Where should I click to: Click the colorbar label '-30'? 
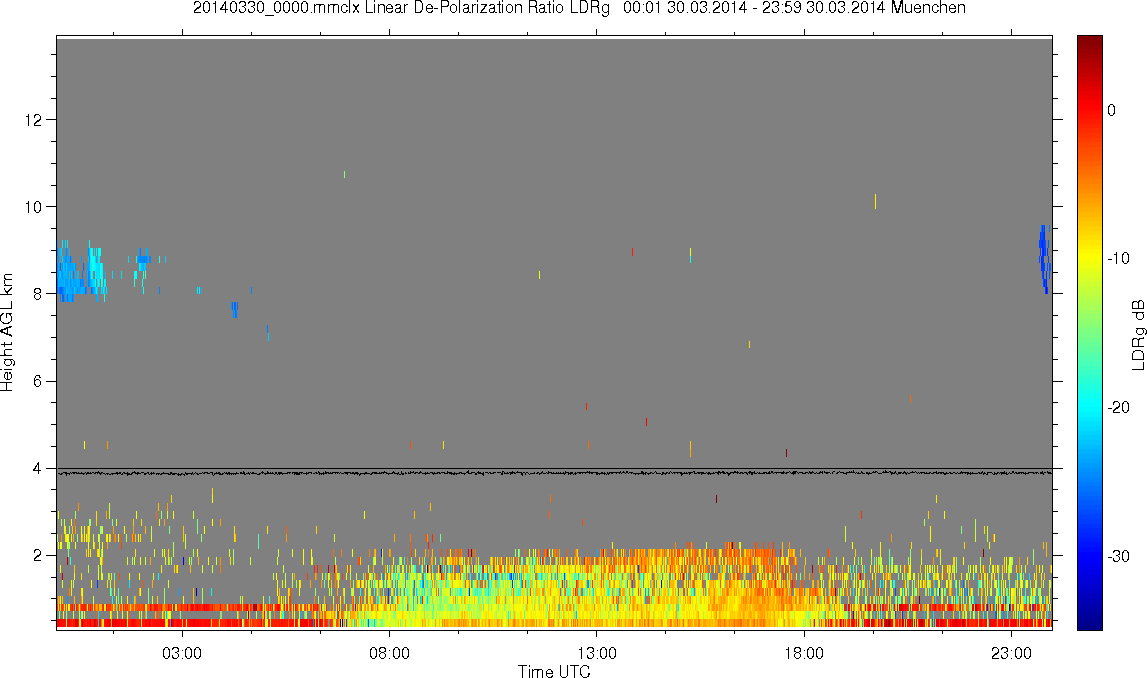pos(1118,556)
